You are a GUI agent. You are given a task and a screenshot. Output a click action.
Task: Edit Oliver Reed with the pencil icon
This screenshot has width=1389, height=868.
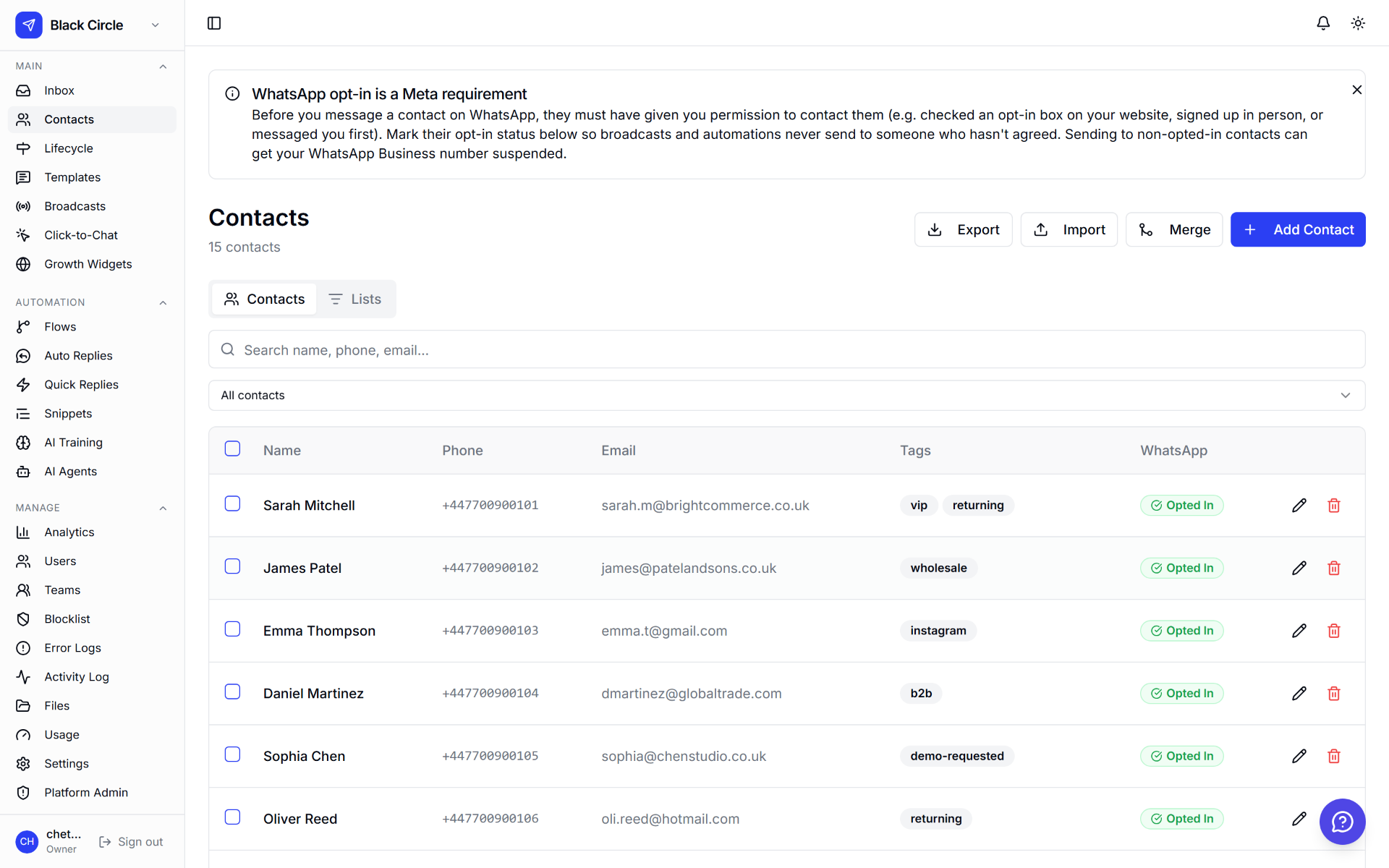1299,819
